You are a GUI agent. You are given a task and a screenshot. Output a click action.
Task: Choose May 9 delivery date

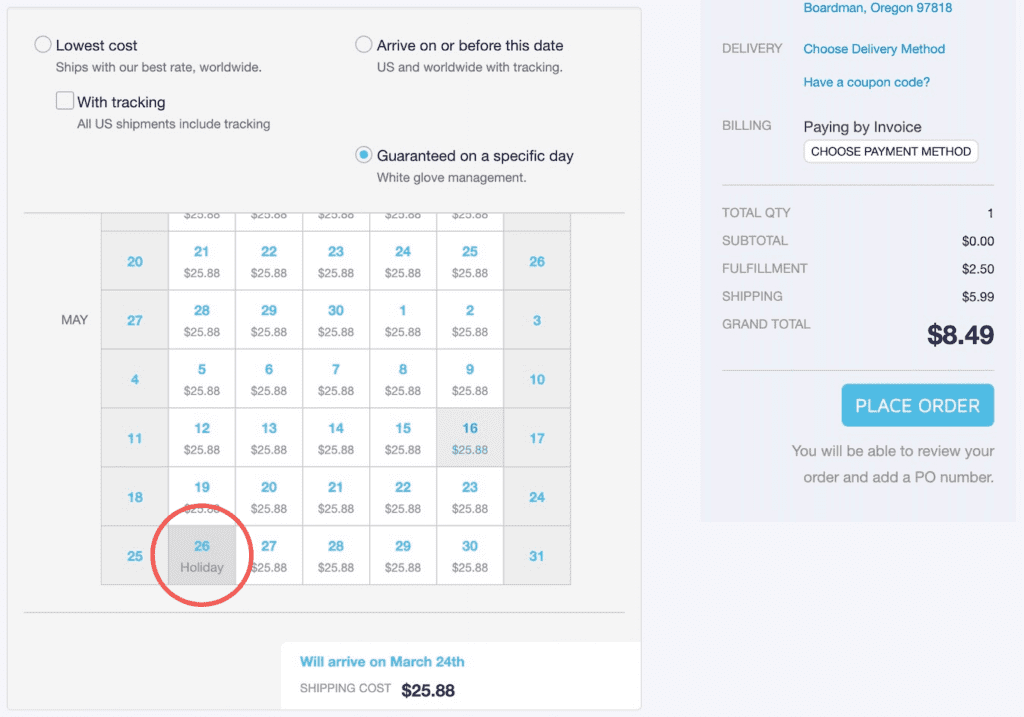pyautogui.click(x=470, y=379)
